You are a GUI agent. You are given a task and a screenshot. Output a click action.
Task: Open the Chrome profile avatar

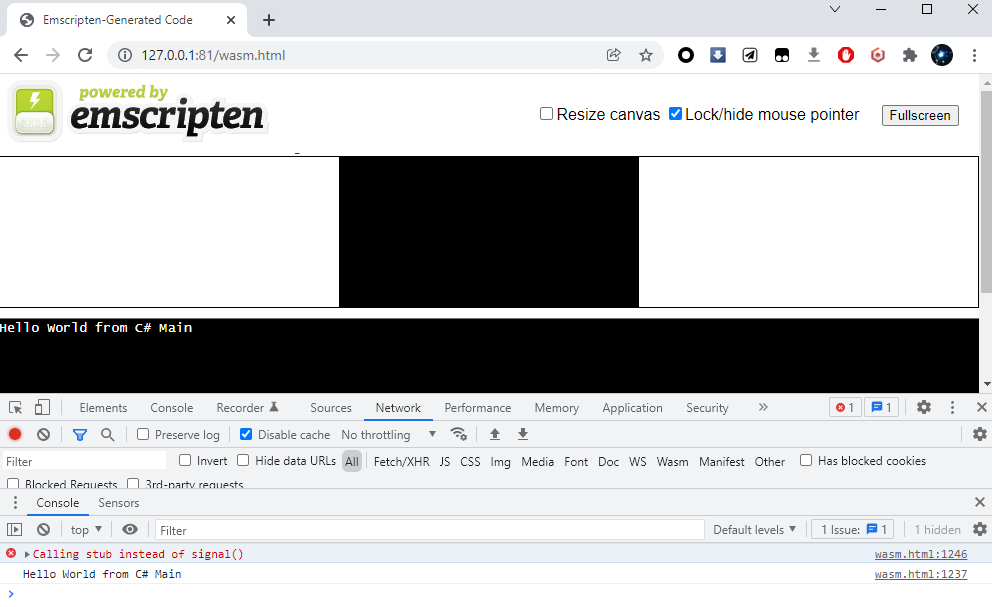click(942, 55)
